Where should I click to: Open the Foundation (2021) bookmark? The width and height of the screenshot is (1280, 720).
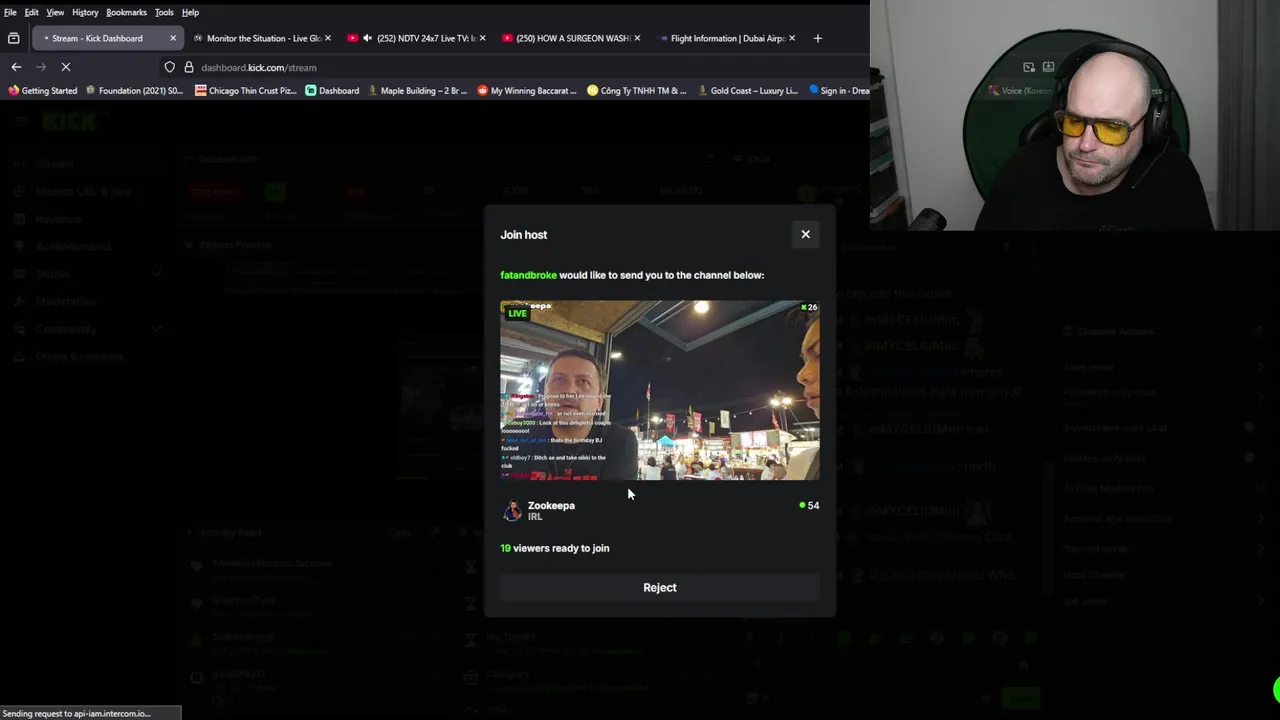click(x=134, y=90)
